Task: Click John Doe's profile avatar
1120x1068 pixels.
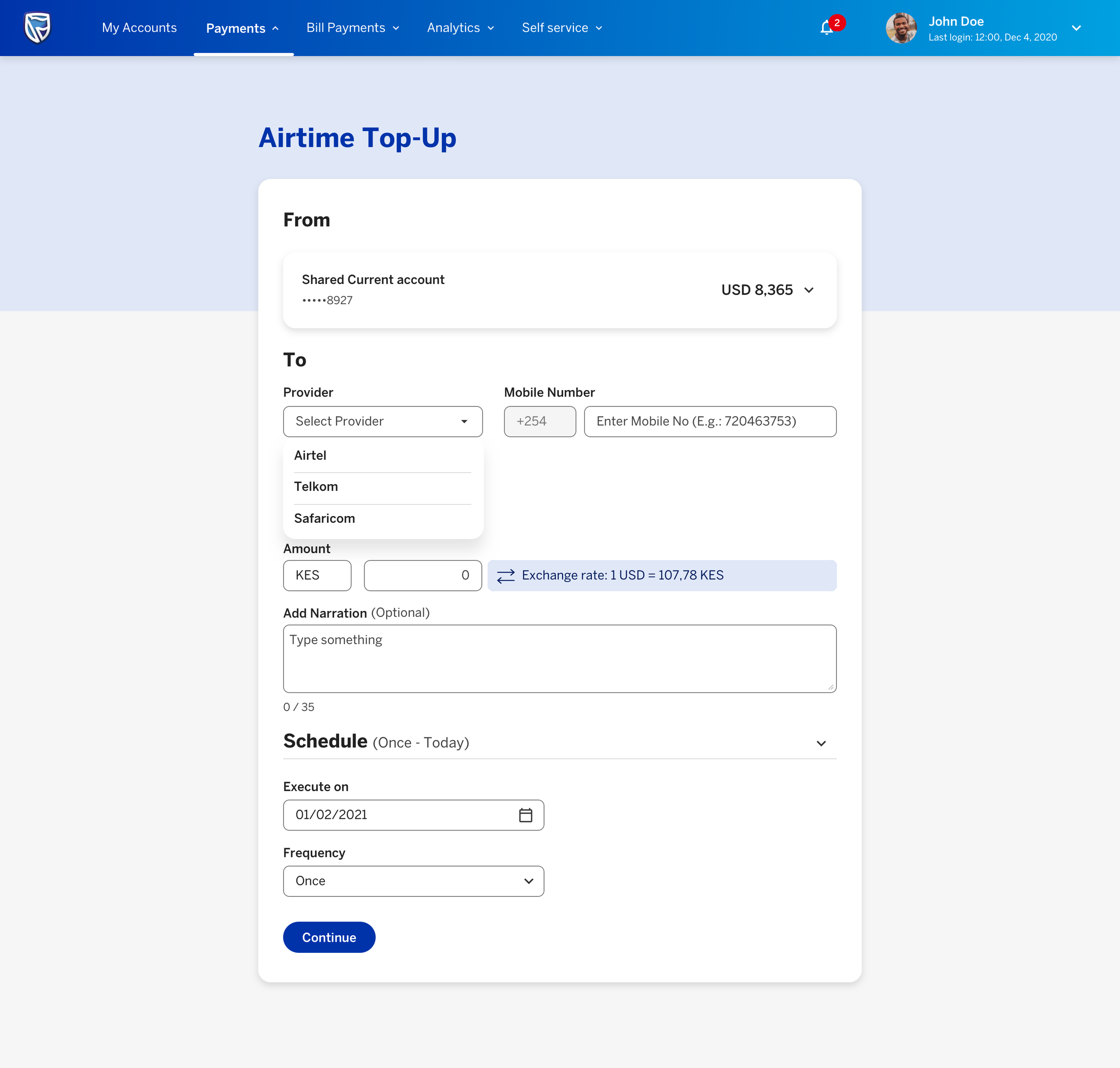Action: 901,28
